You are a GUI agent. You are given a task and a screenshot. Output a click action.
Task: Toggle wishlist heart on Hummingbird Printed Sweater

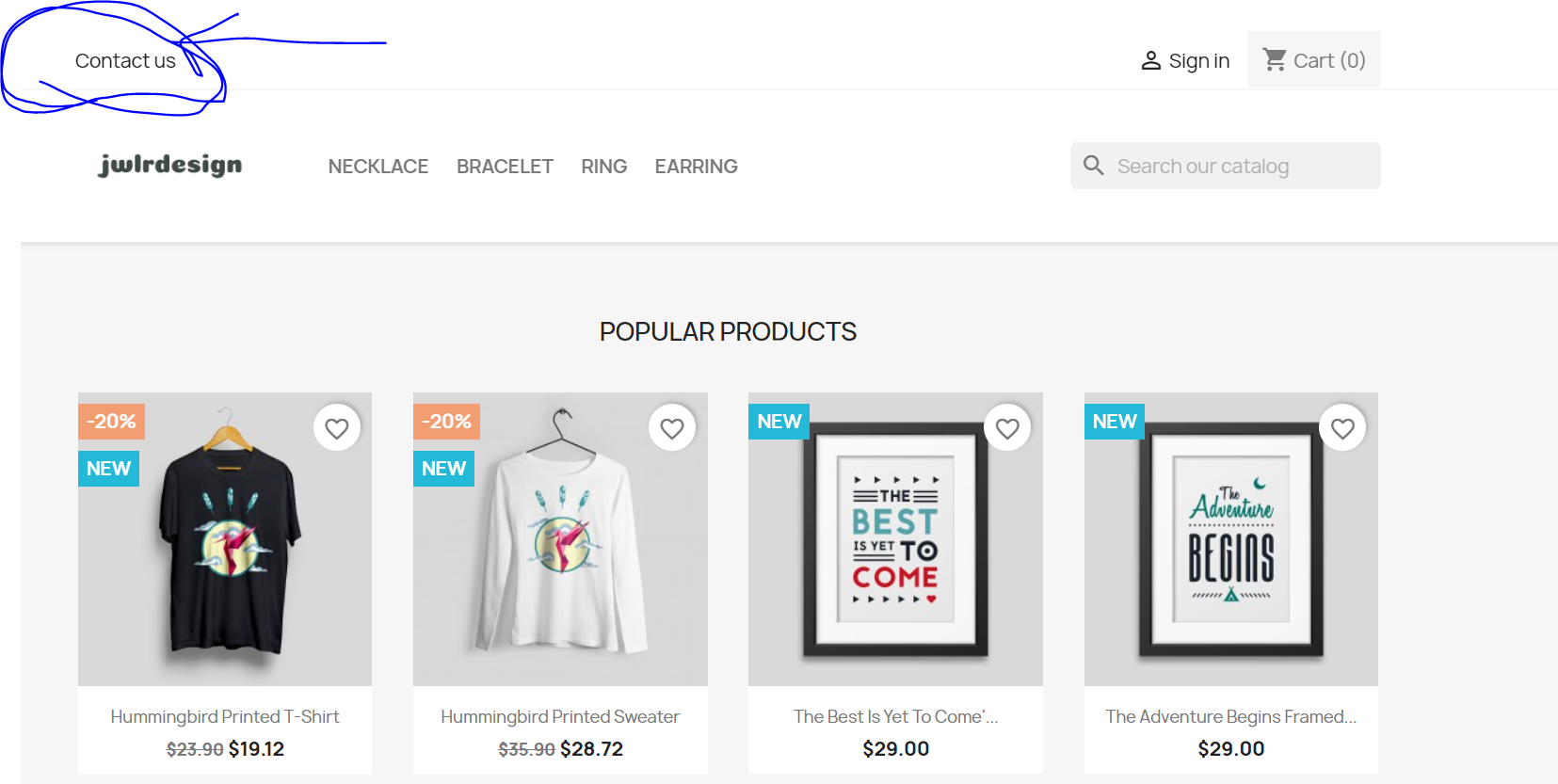[672, 428]
